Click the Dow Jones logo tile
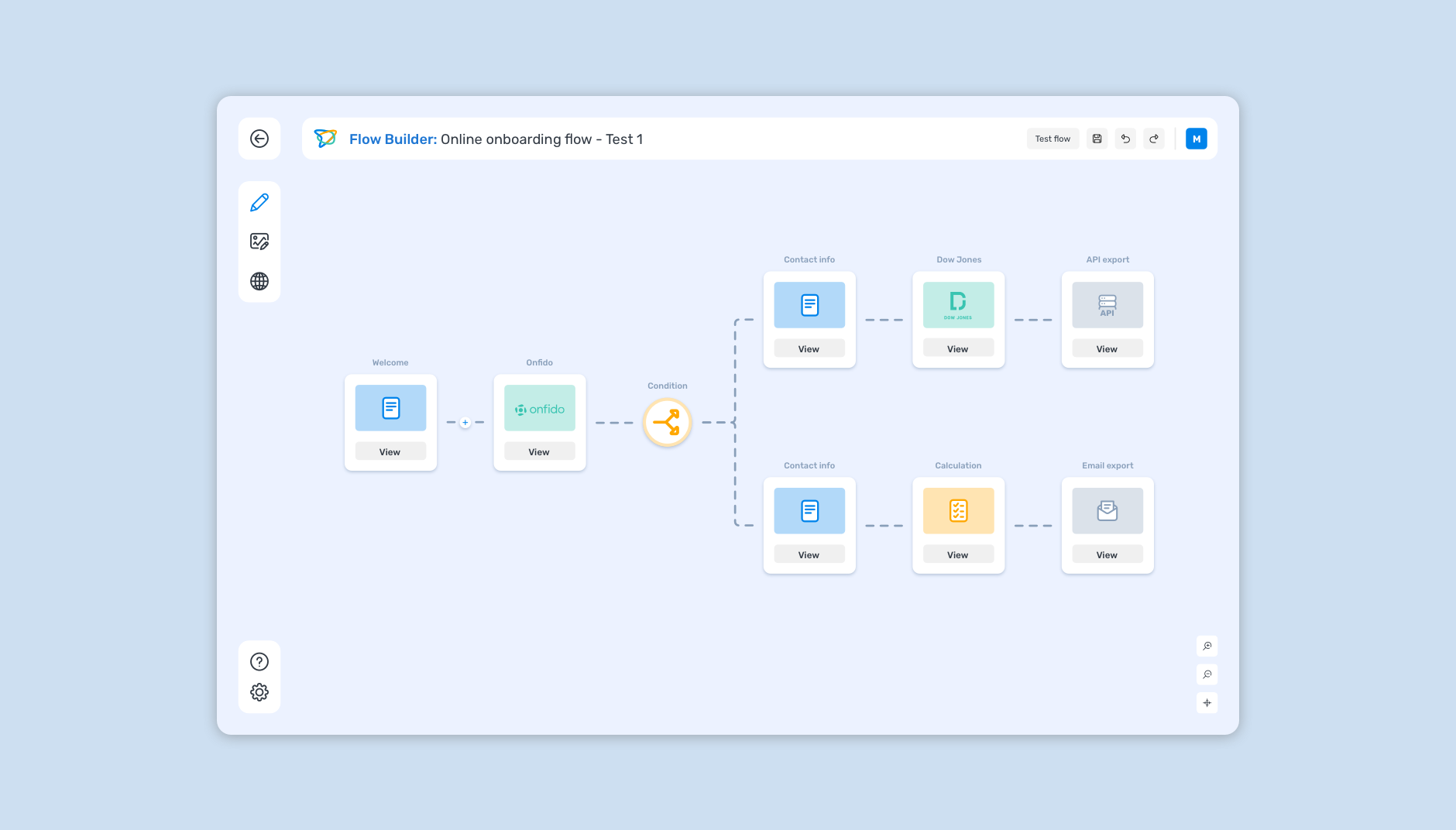Viewport: 1456px width, 830px height. pos(958,305)
